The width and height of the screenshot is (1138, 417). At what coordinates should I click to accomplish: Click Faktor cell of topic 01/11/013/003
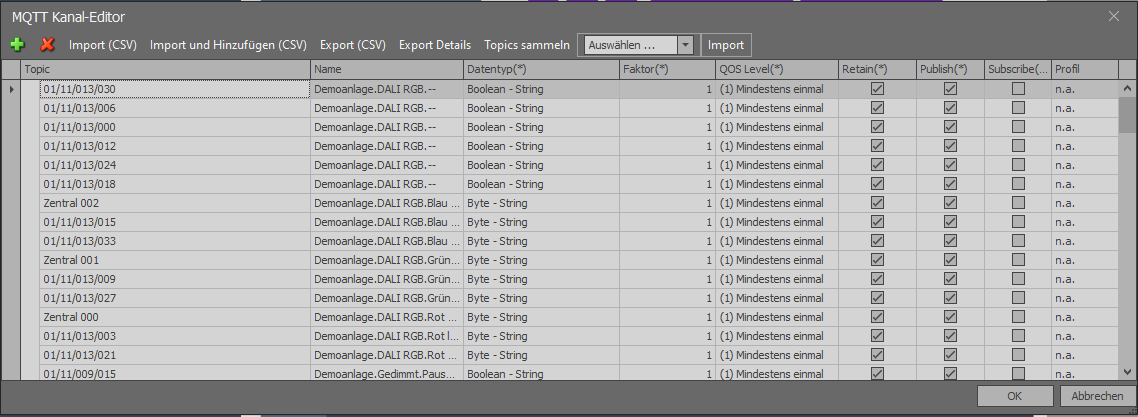click(x=668, y=336)
